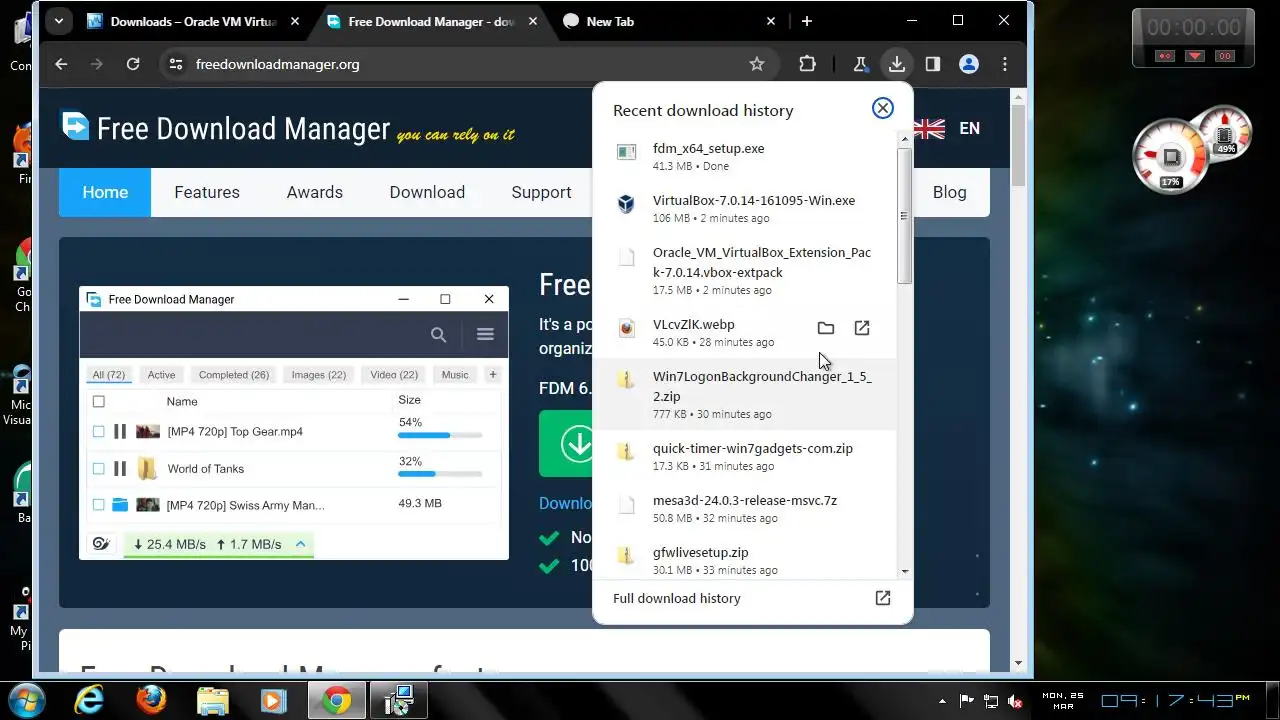Open the Windows Start menu
This screenshot has height=720, width=1280.
(x=26, y=699)
